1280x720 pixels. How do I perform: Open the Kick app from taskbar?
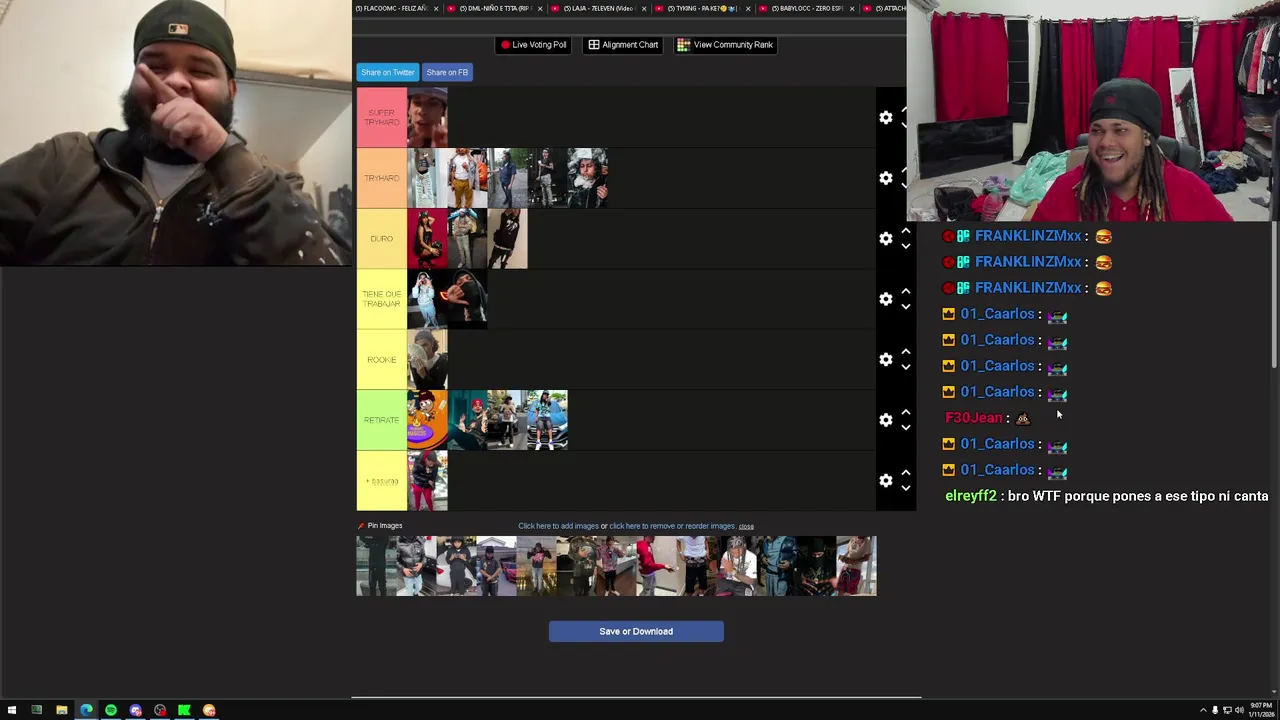tap(184, 710)
